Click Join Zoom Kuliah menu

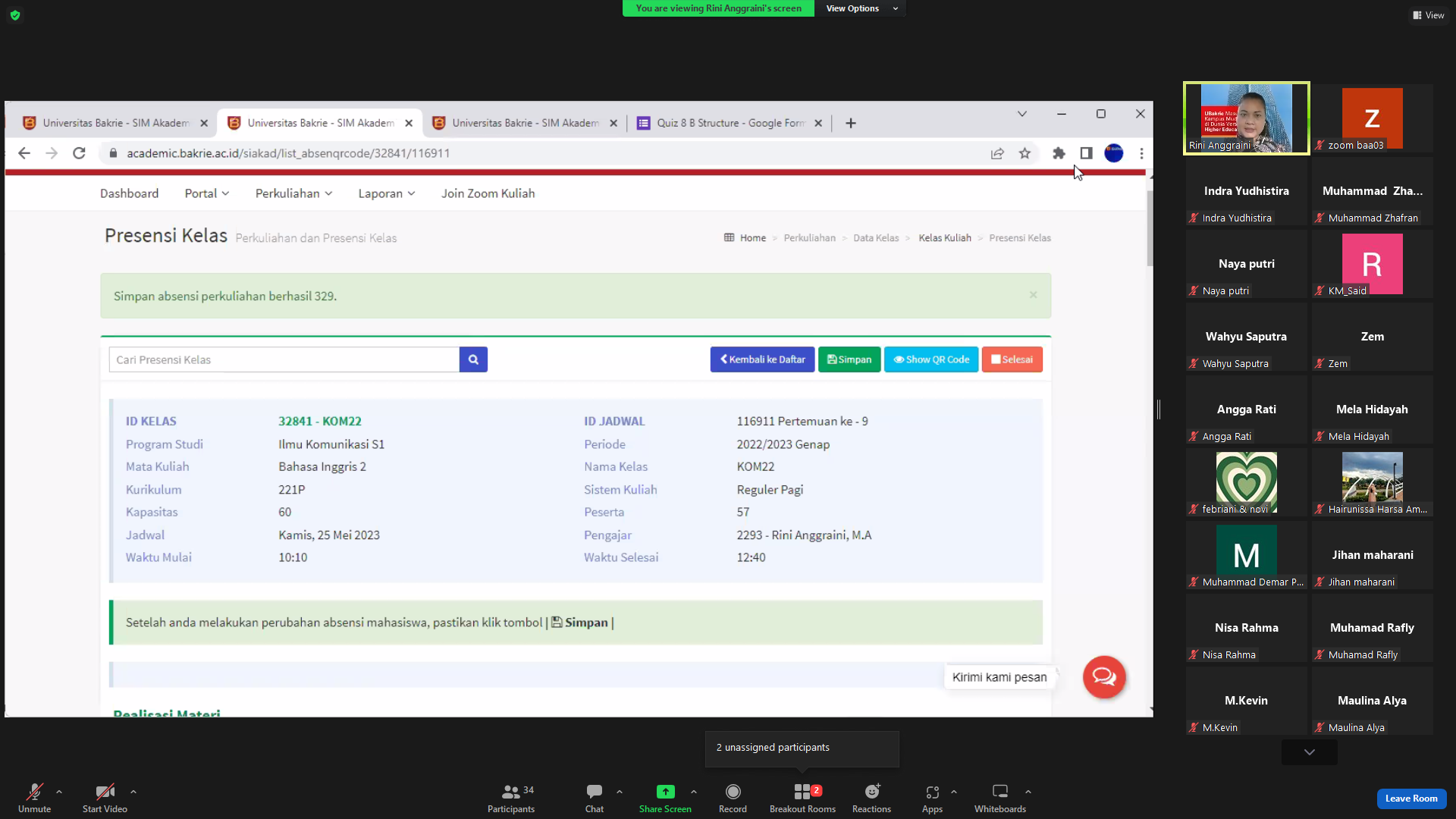[x=488, y=193]
